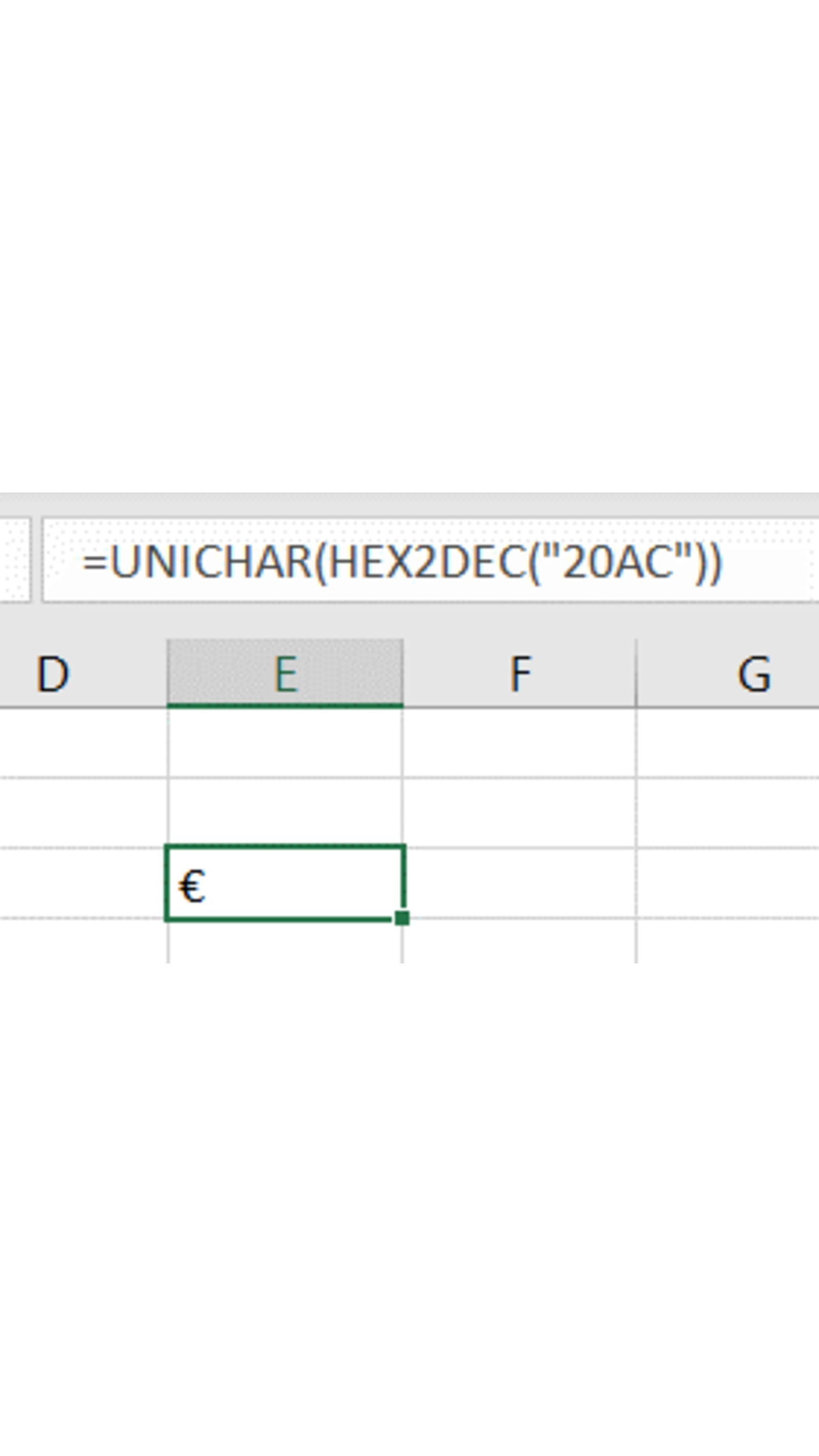Image resolution: width=819 pixels, height=1456 pixels.
Task: Click the column D cell left of the euro cell
Action: coord(82,883)
